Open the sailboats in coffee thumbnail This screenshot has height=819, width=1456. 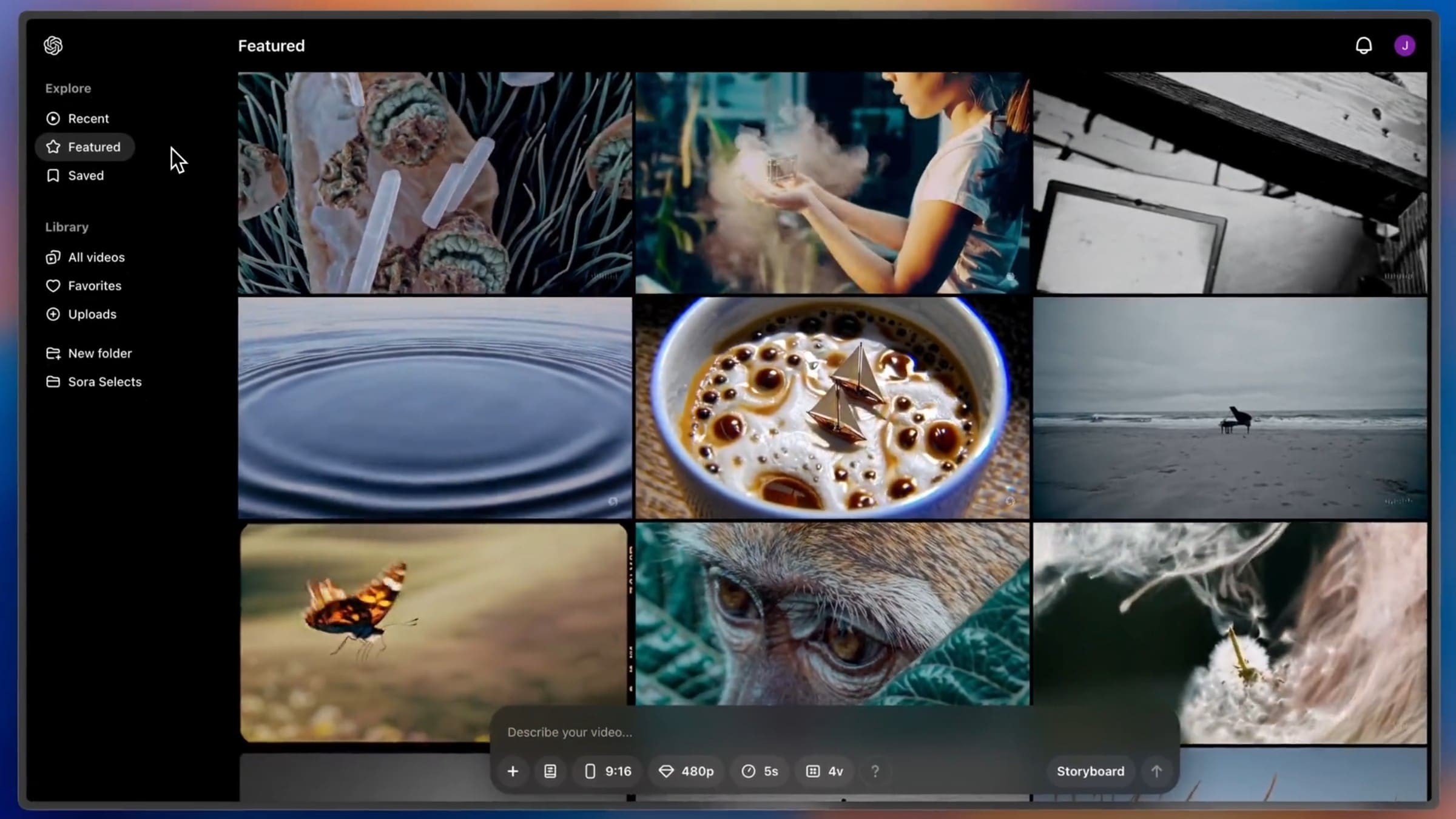(832, 408)
